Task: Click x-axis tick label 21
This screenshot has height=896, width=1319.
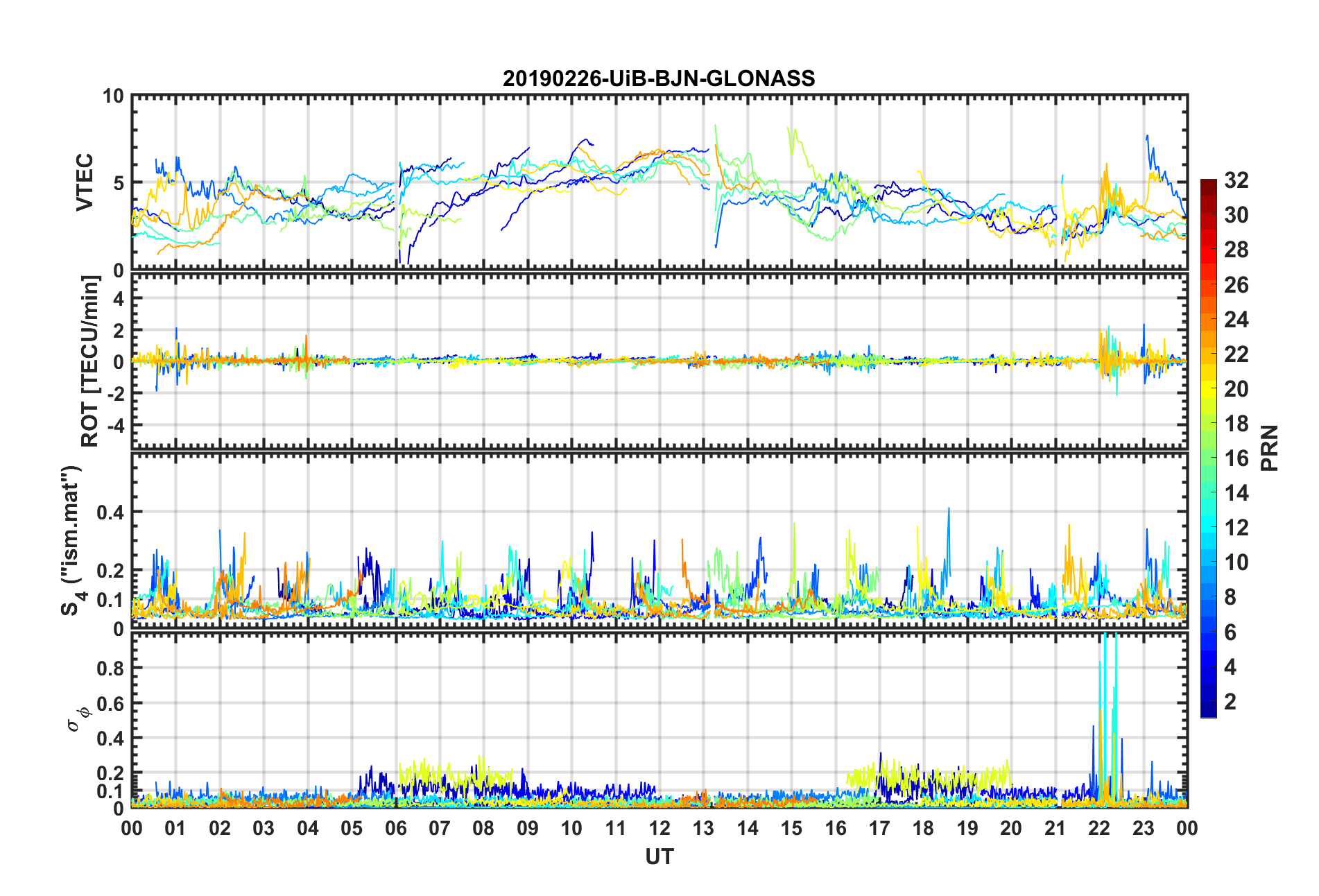Action: tap(1055, 828)
